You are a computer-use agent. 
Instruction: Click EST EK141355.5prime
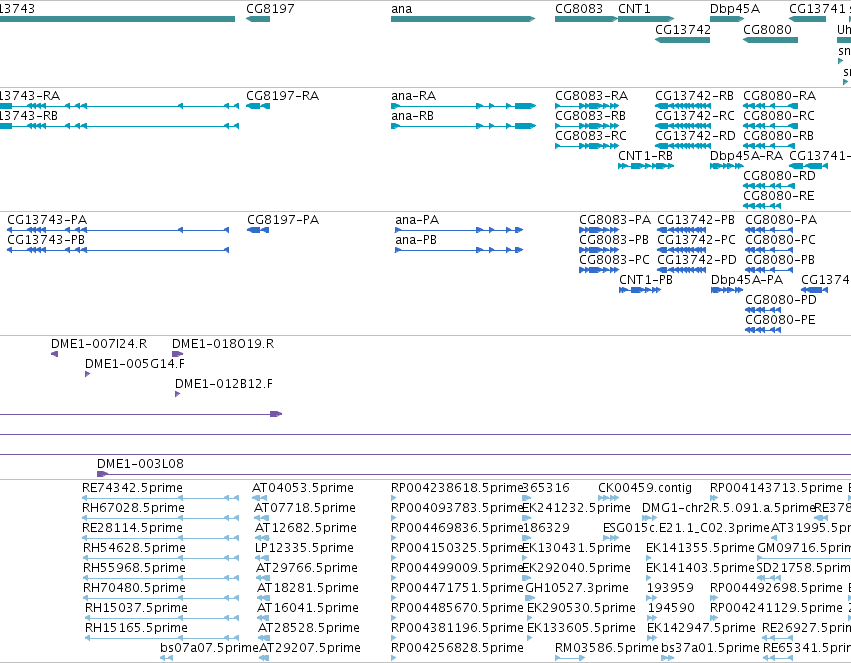pyautogui.click(x=649, y=558)
